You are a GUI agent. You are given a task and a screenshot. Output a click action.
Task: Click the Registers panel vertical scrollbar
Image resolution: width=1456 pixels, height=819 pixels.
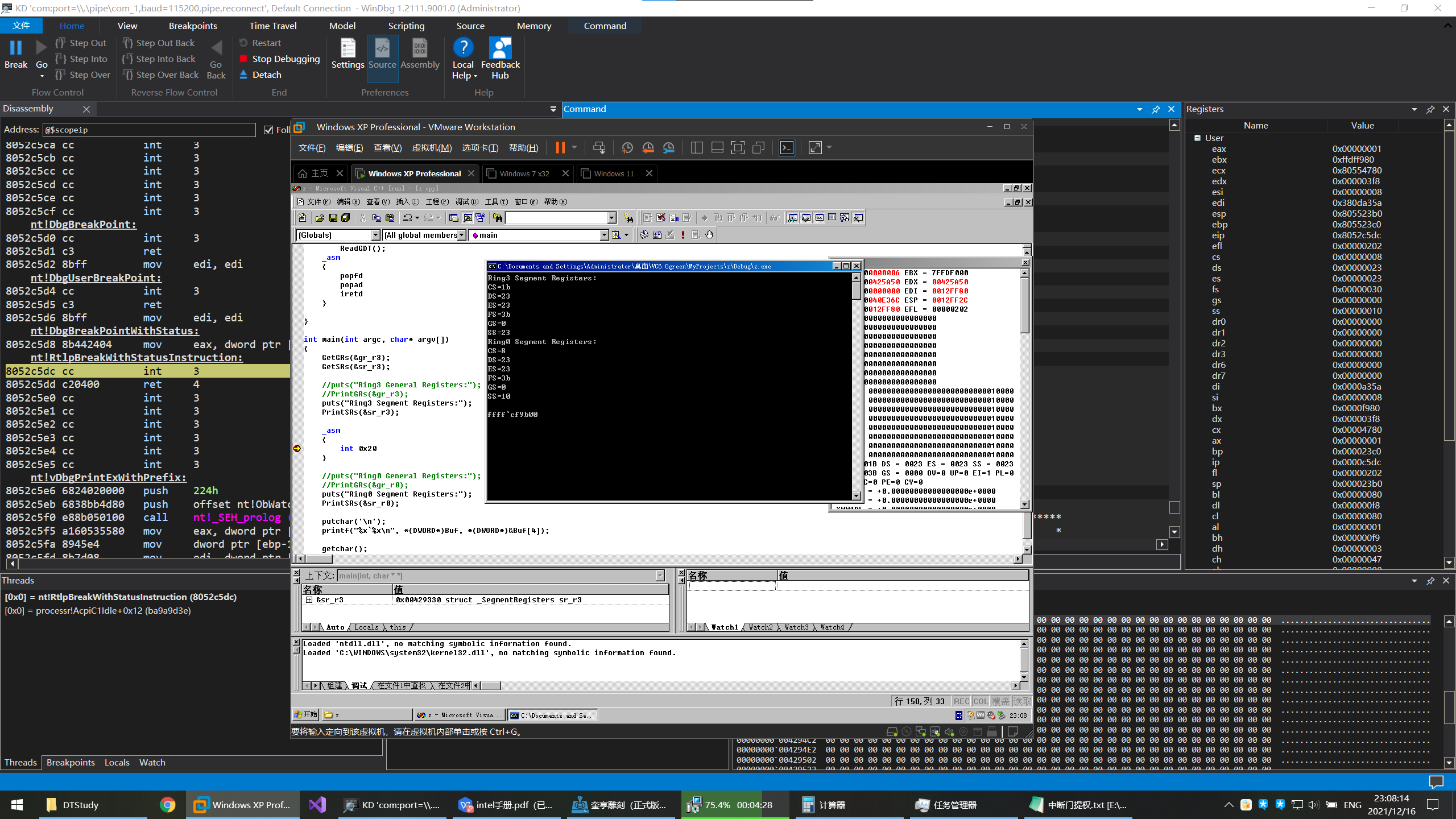pyautogui.click(x=1449, y=284)
